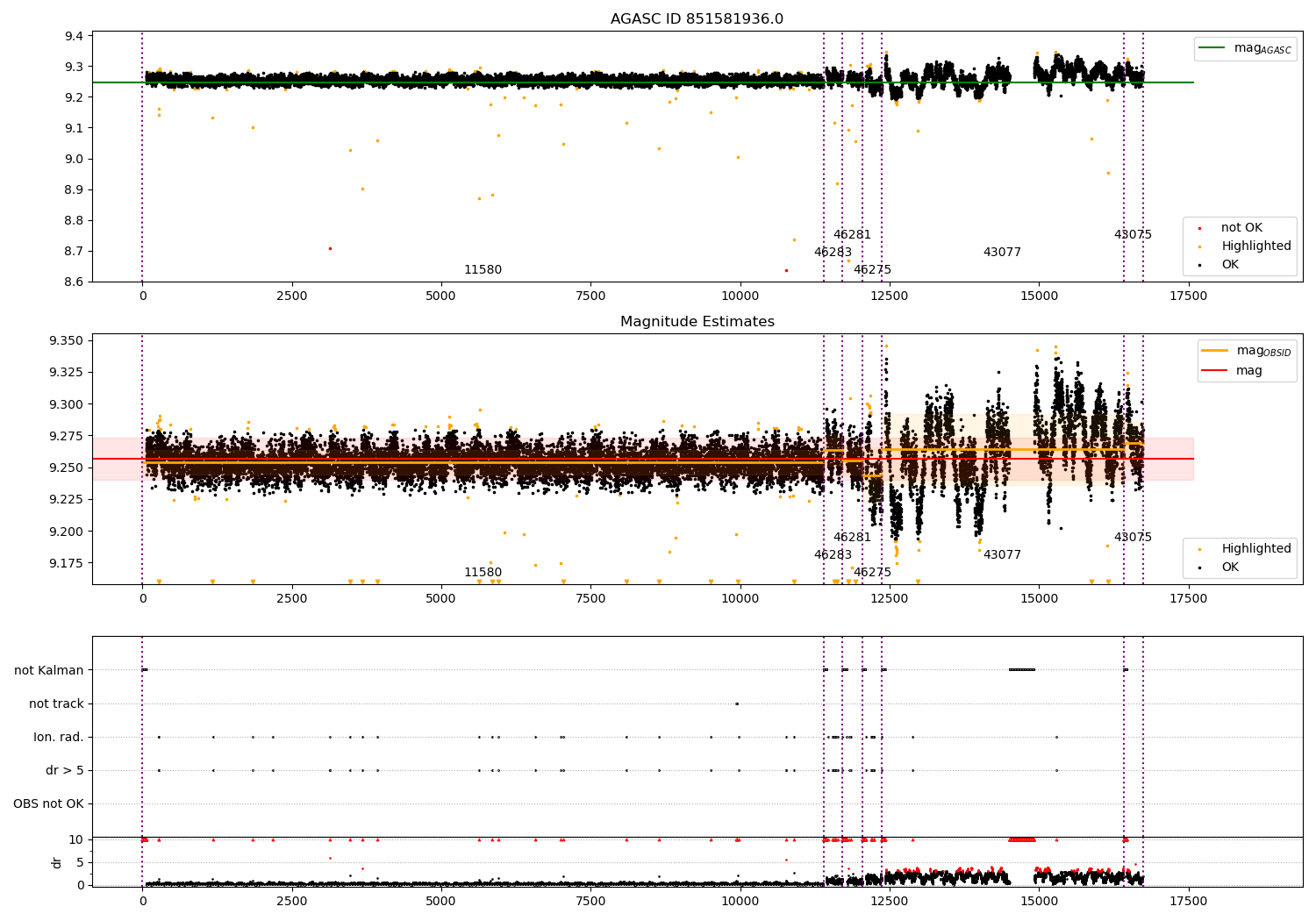Click the 17500 tick under the bottom plot
Screen dimensions: 1316x921
[x=1189, y=901]
